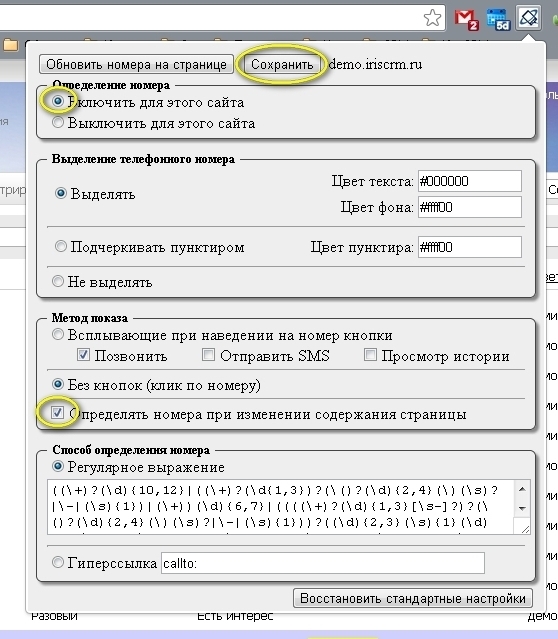Choose 'Подчеркивать пунктиром' option
Image resolution: width=558 pixels, height=639 pixels.
(x=61, y=246)
